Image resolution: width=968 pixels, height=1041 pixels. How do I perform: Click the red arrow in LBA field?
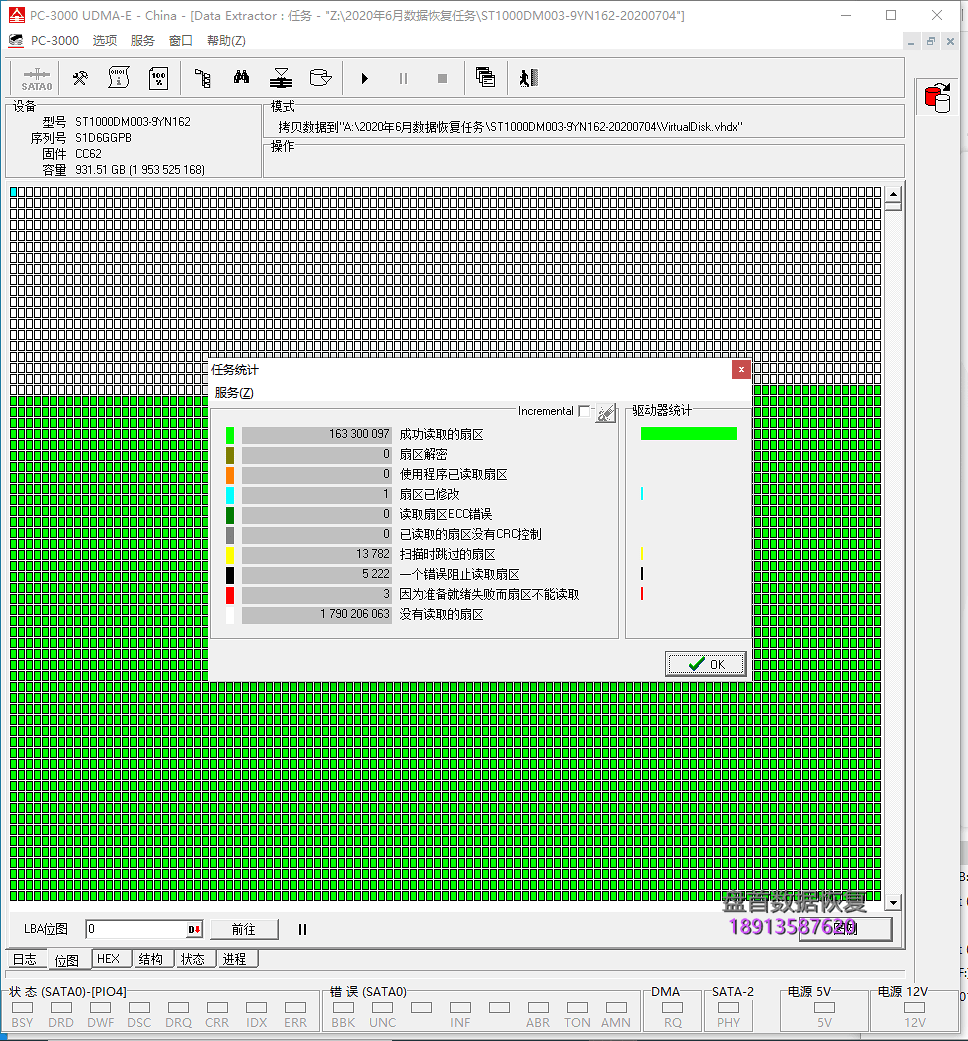pyautogui.click(x=195, y=929)
